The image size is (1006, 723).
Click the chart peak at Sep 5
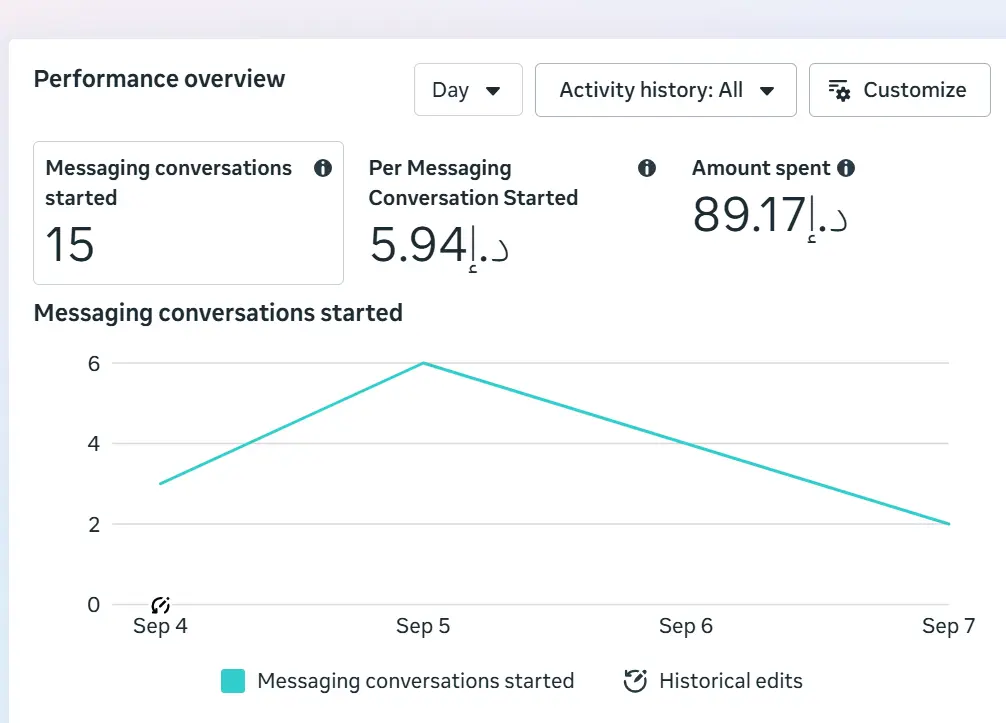click(423, 363)
